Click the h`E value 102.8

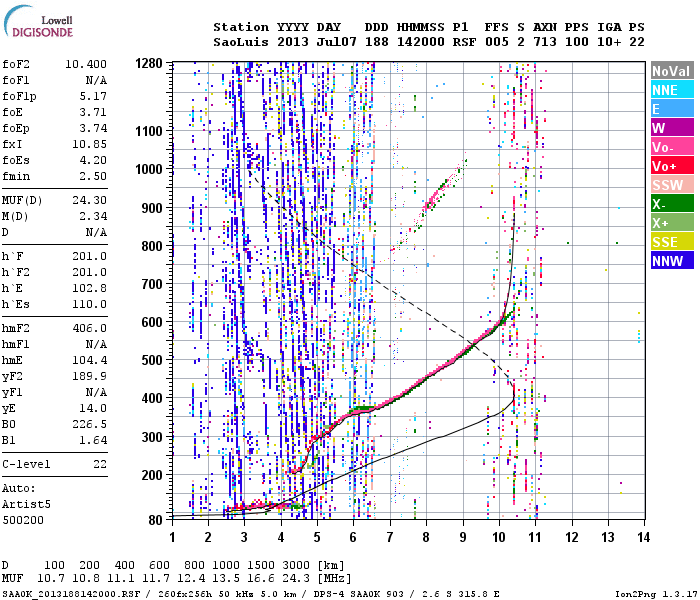click(90, 288)
